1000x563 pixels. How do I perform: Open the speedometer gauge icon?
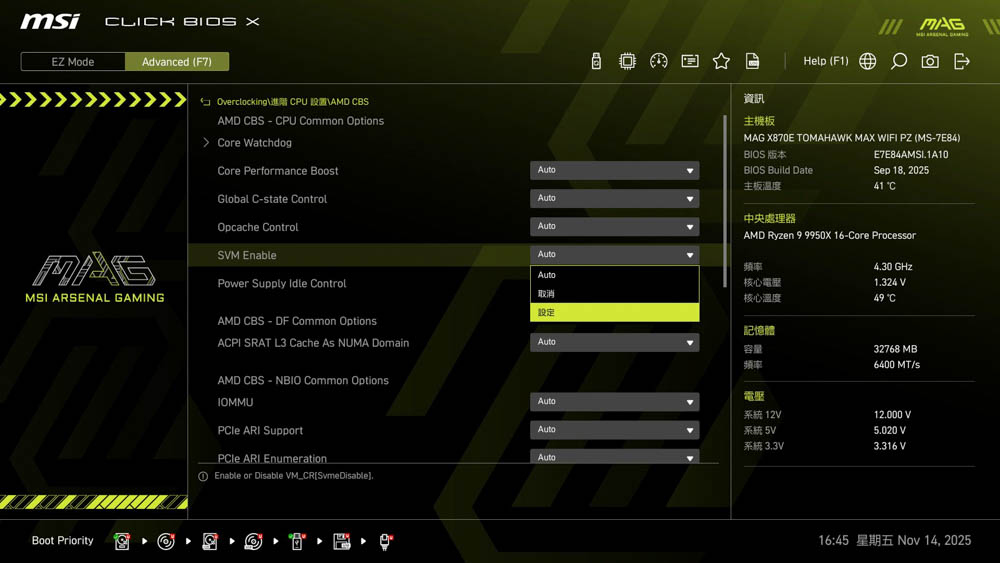[658, 61]
